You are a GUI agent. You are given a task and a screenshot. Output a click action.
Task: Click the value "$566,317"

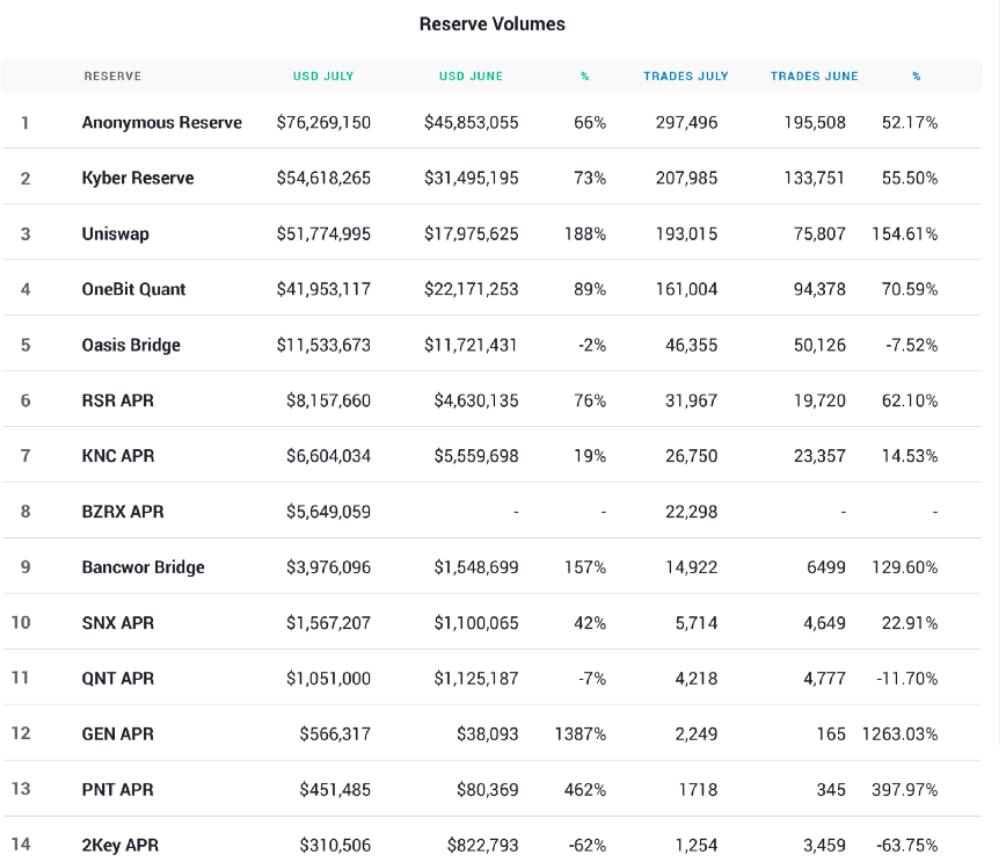pos(335,734)
